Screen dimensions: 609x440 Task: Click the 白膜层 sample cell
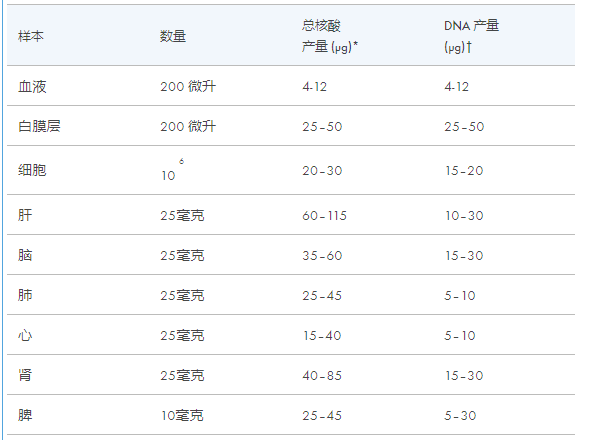(x=39, y=126)
